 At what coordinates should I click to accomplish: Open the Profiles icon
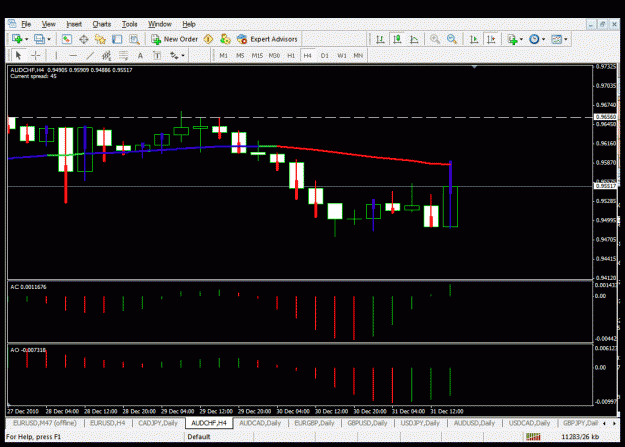pyautogui.click(x=39, y=39)
